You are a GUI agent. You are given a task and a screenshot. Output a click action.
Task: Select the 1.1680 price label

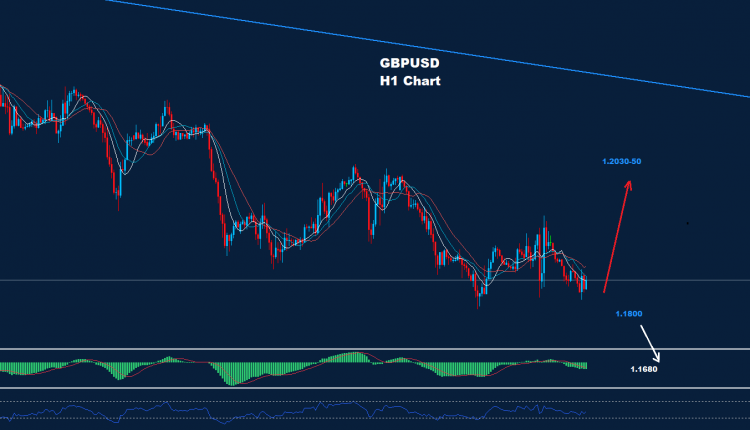click(644, 369)
